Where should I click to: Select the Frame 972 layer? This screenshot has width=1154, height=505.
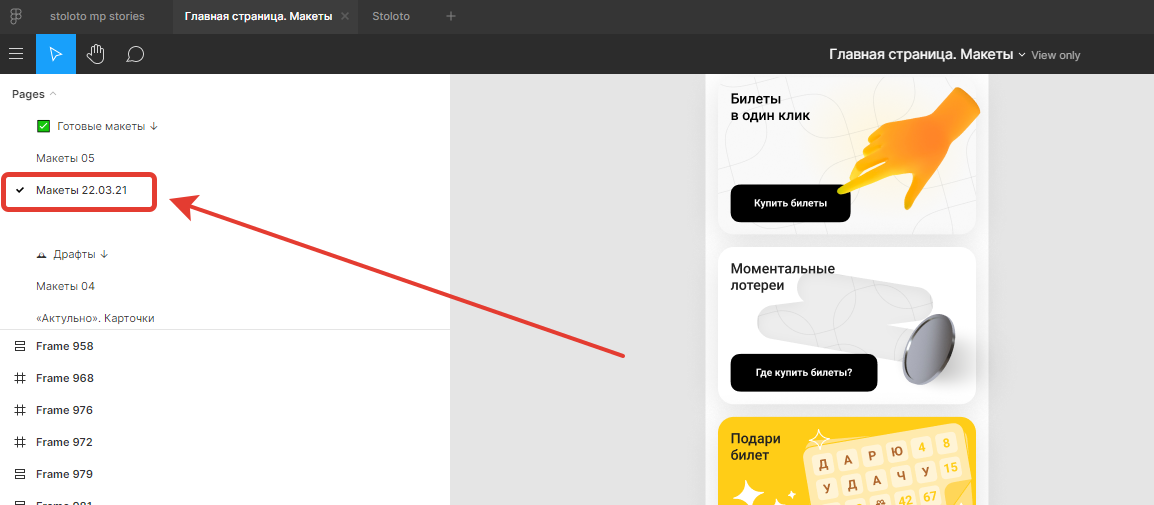click(x=64, y=442)
